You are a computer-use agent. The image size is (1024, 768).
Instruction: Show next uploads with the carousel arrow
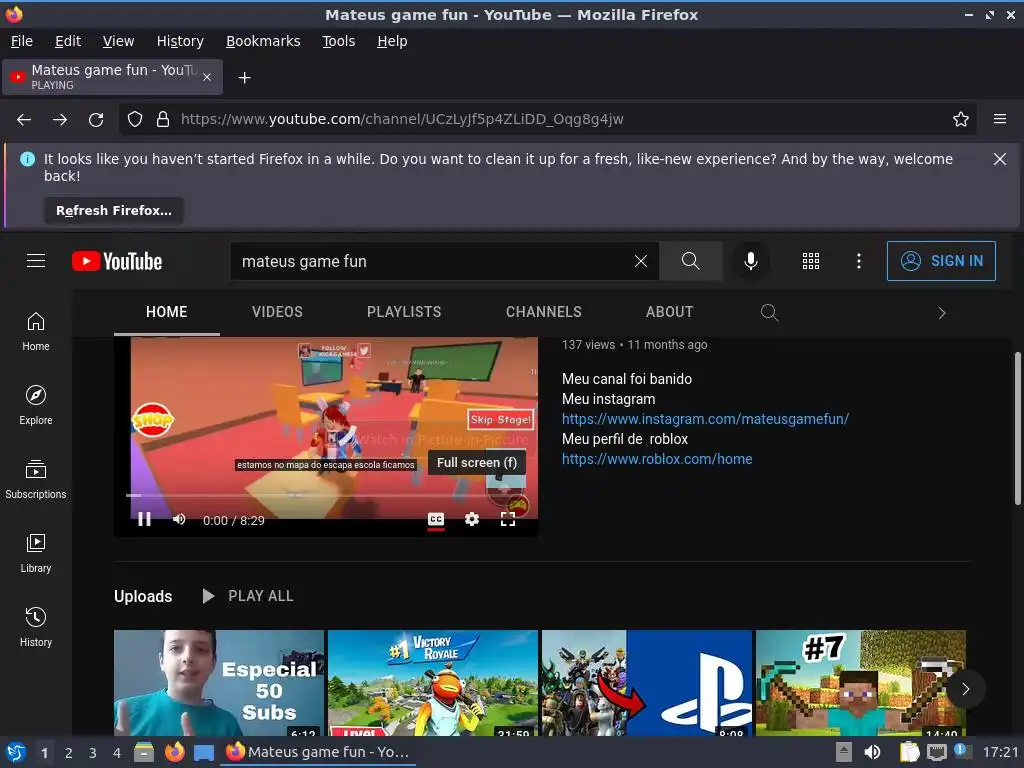[x=965, y=689]
